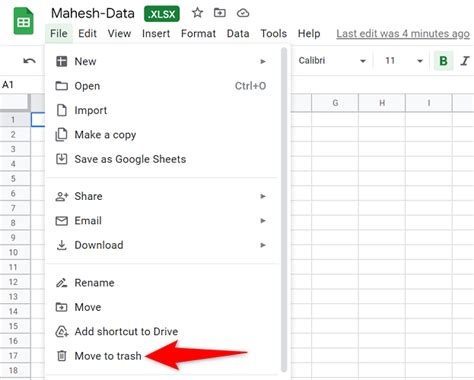Open the Google Sheets home logo
Image resolution: width=474 pixels, height=380 pixels.
click(23, 22)
